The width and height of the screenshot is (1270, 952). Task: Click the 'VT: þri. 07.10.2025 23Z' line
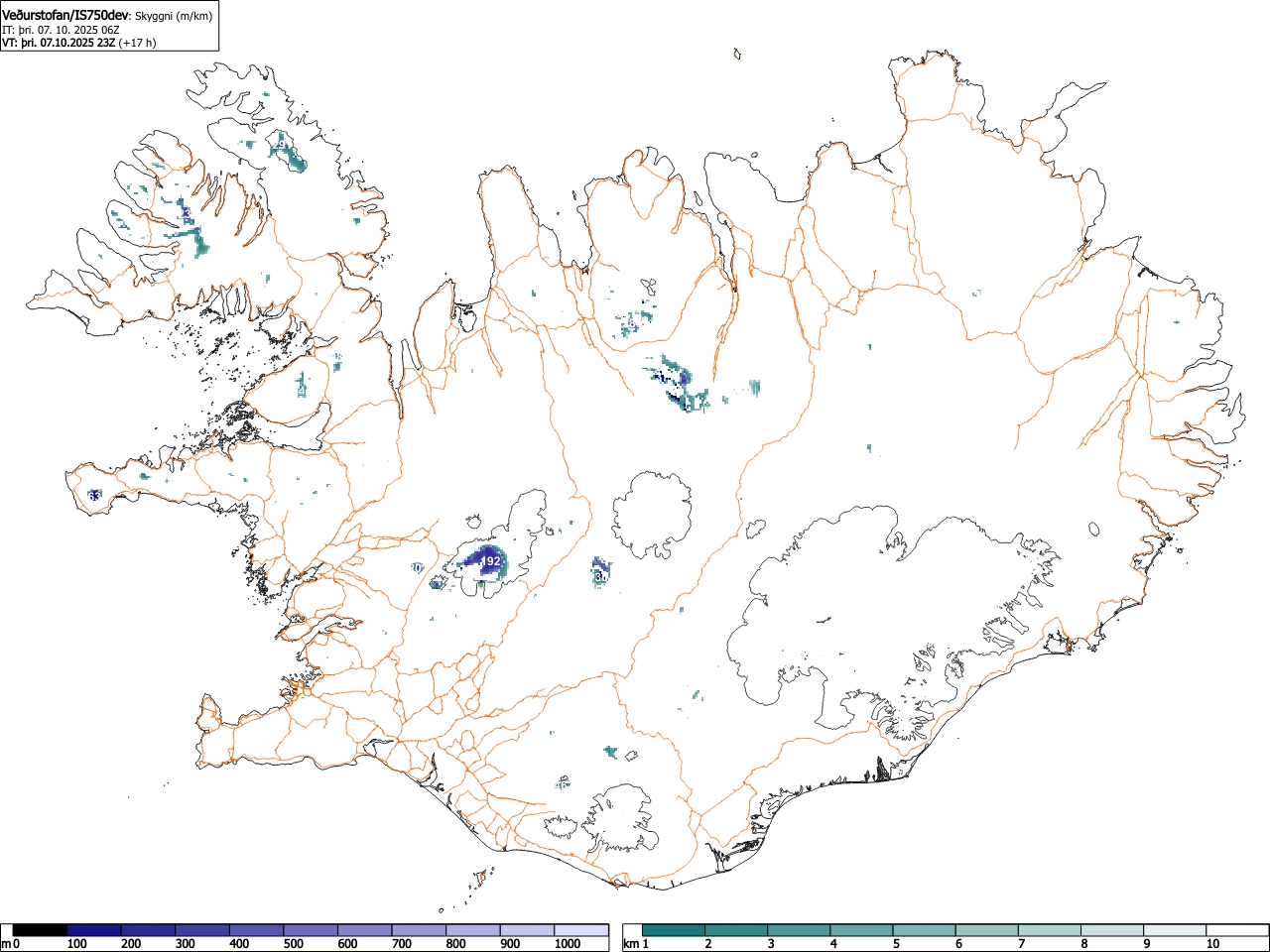[59, 43]
